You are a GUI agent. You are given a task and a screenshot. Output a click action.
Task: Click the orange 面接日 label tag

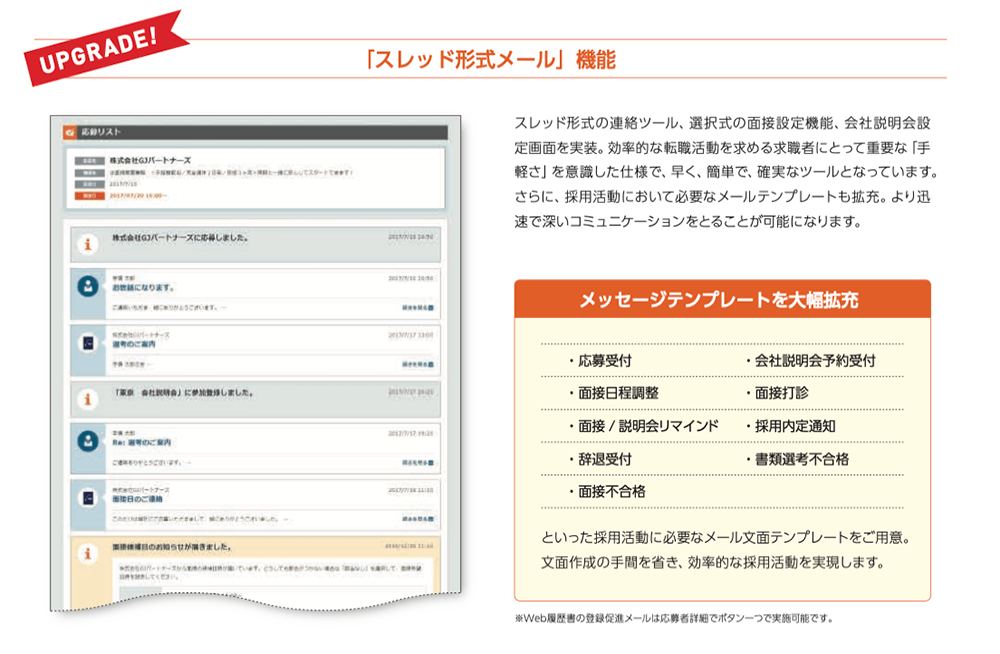pos(90,195)
